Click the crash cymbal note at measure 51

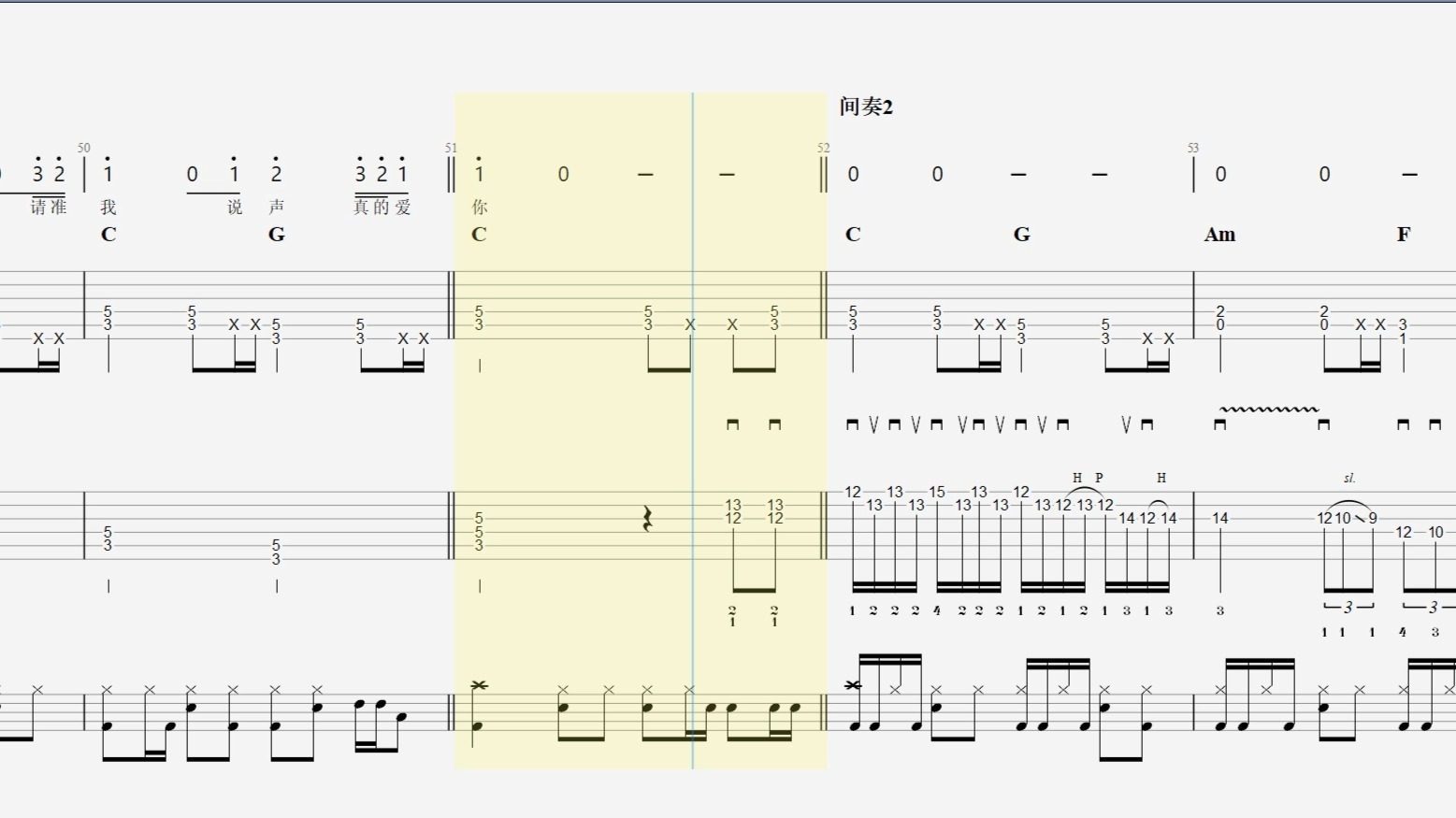[480, 685]
